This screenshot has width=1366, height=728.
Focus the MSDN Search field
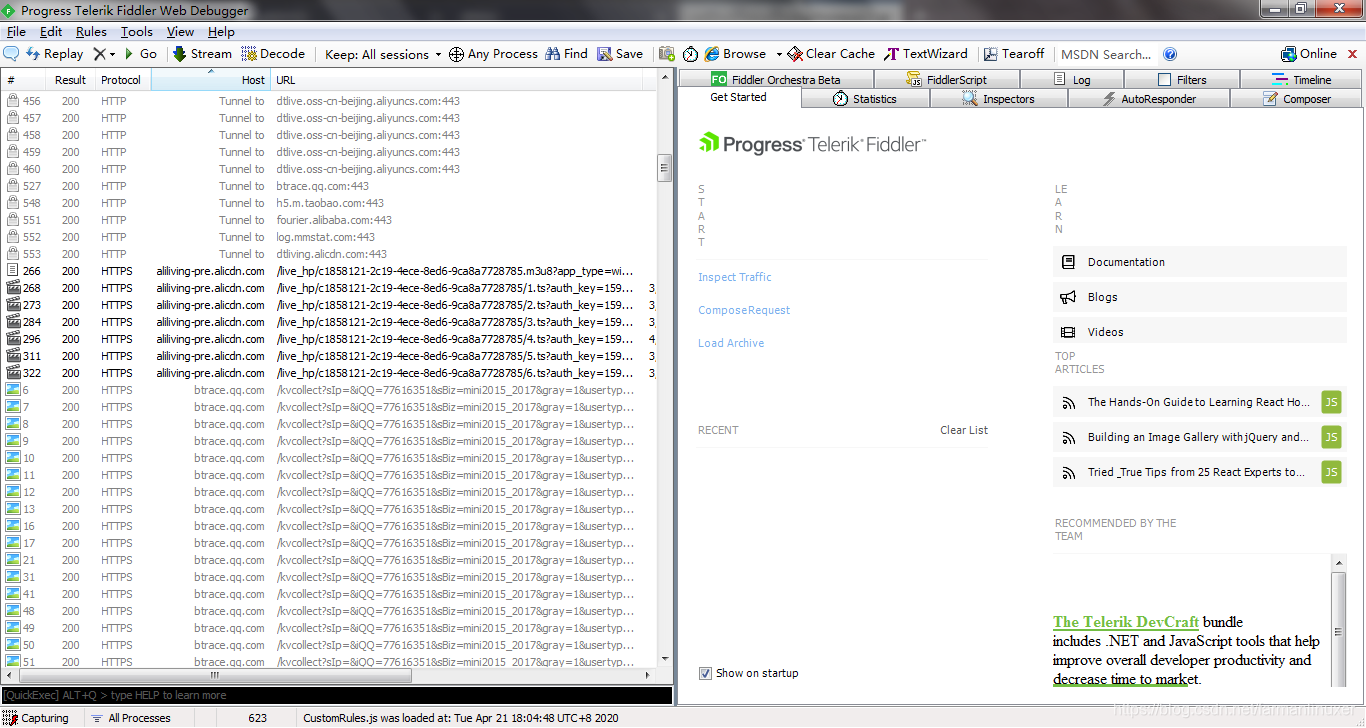1107,54
